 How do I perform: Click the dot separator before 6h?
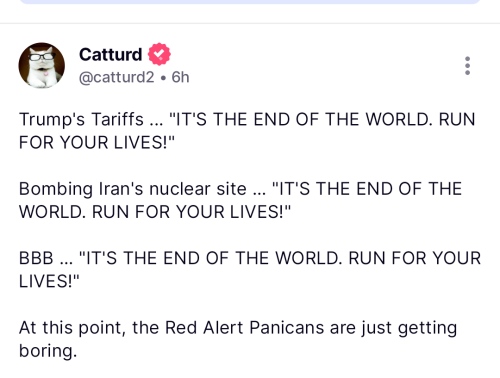(x=163, y=78)
